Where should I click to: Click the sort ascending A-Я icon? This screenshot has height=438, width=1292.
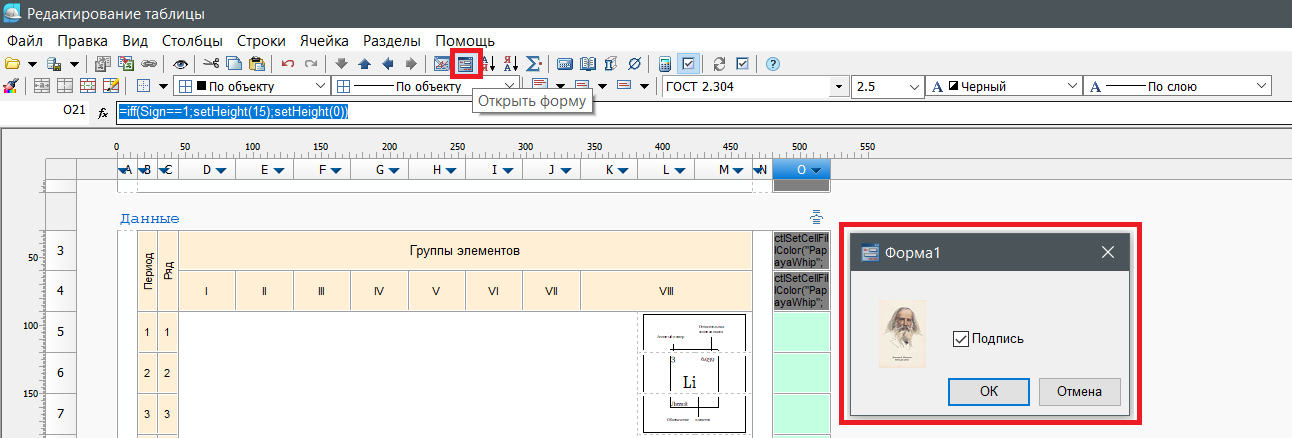(489, 64)
